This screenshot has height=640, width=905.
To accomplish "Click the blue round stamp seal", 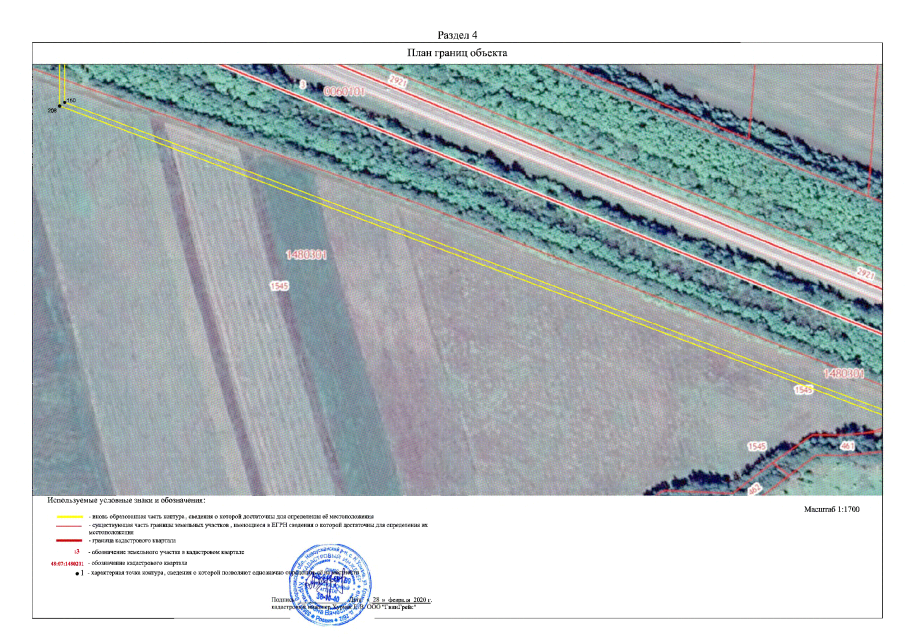I will pos(325,582).
